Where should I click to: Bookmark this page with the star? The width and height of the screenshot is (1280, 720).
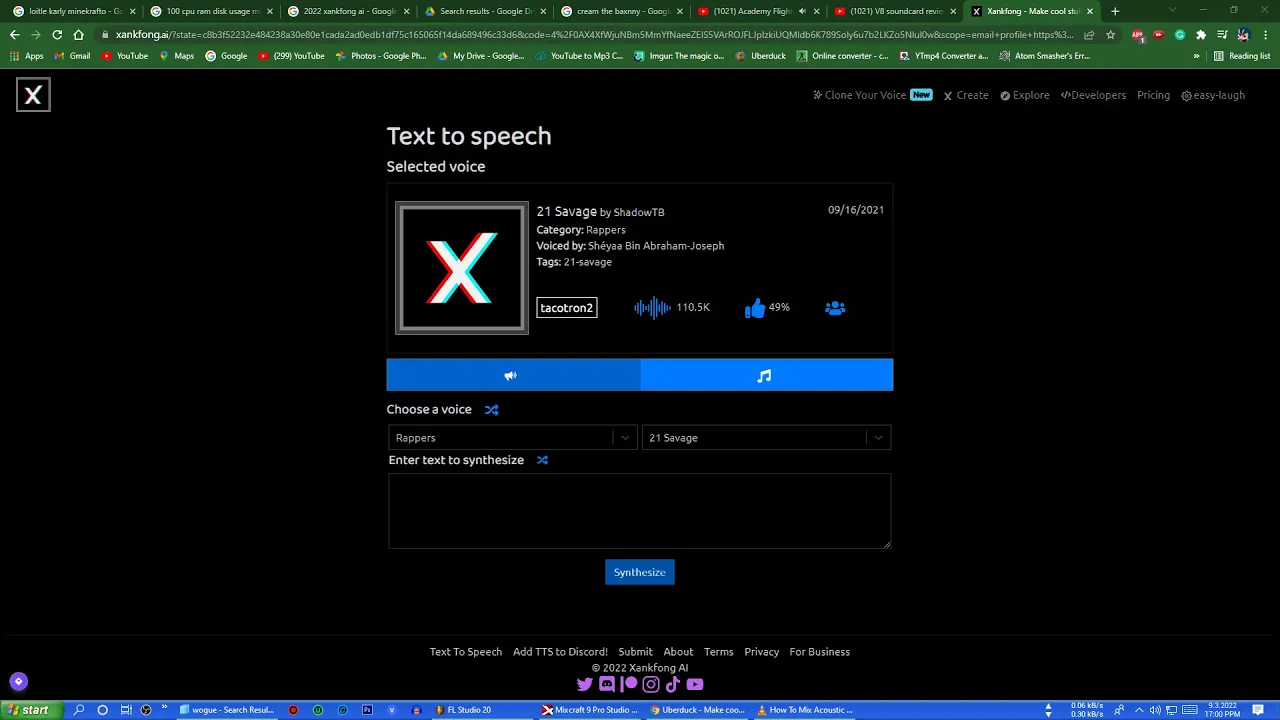point(1110,34)
